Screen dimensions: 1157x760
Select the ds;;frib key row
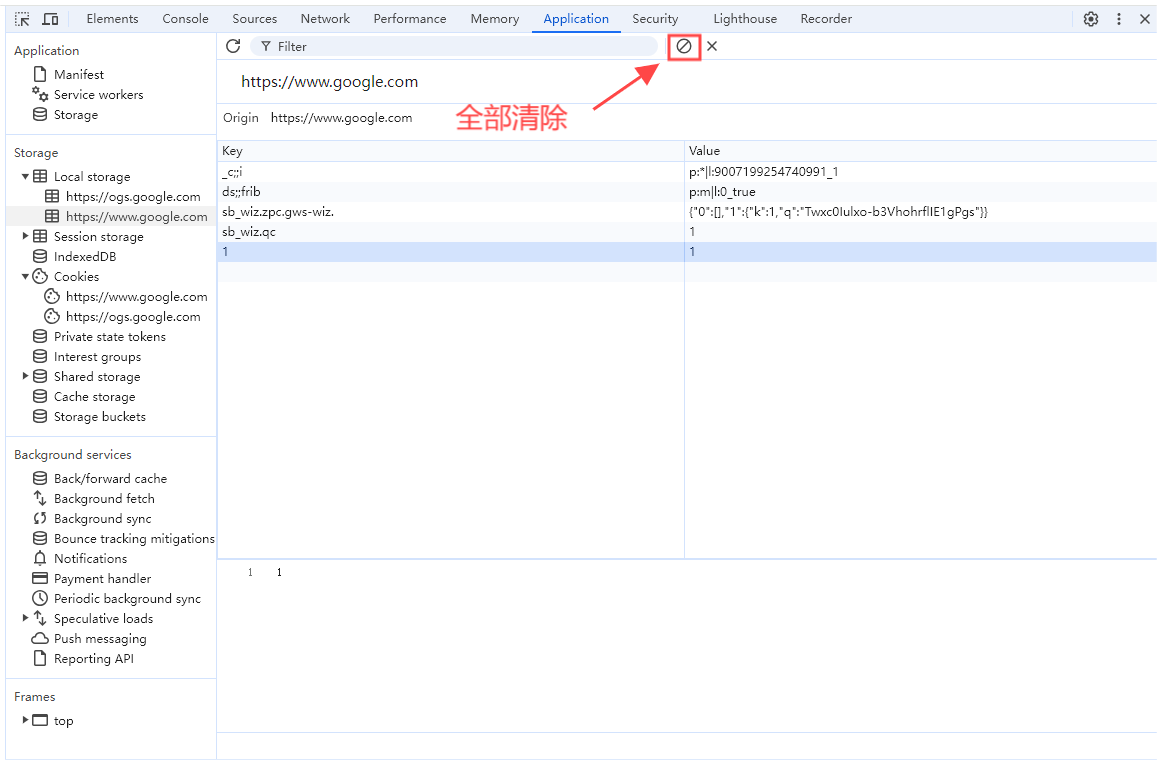451,192
